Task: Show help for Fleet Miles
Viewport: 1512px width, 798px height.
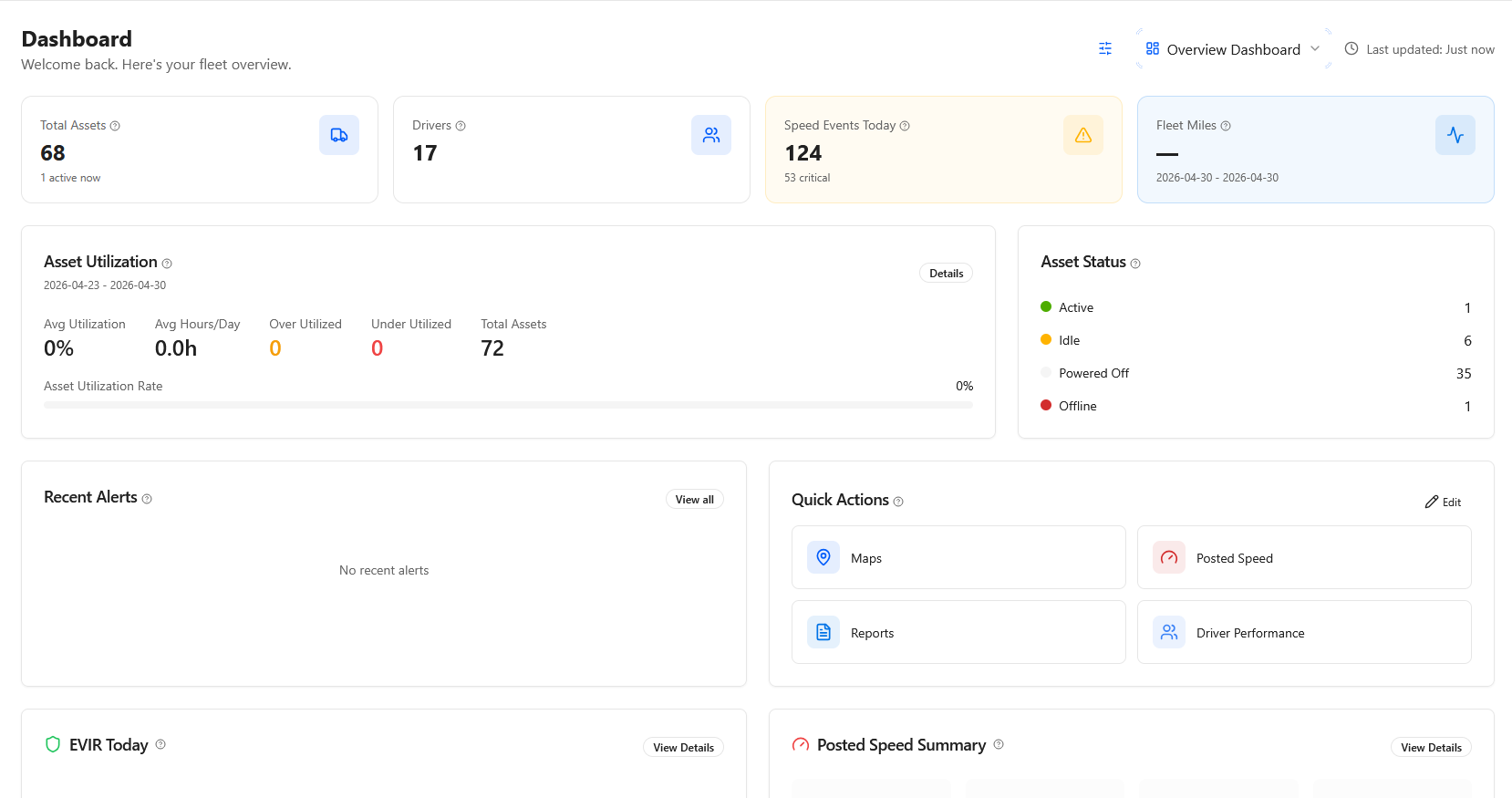Action: coord(1226,126)
